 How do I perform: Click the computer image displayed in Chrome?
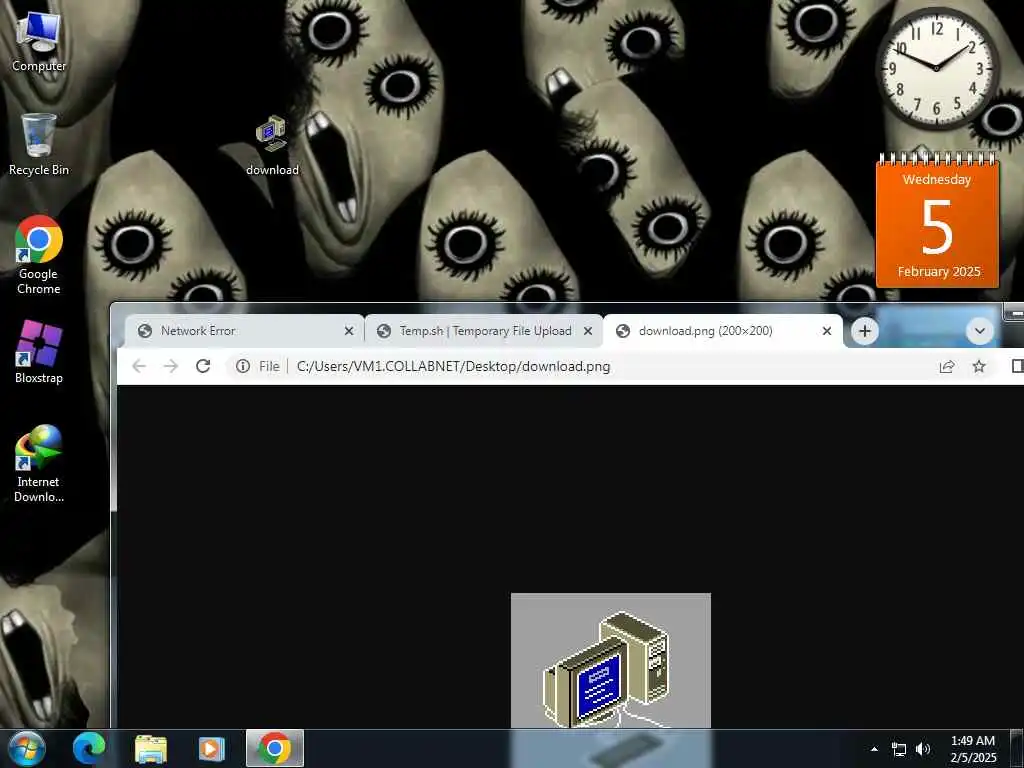(x=611, y=660)
